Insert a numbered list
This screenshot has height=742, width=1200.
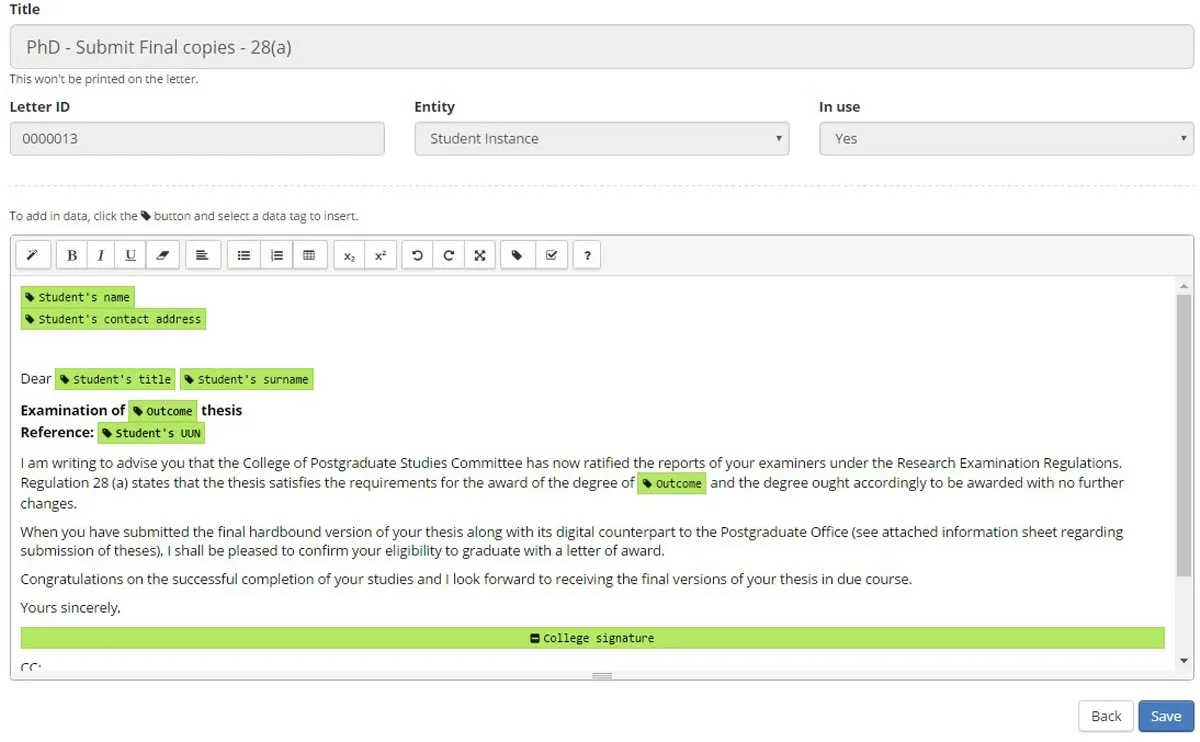pos(276,256)
